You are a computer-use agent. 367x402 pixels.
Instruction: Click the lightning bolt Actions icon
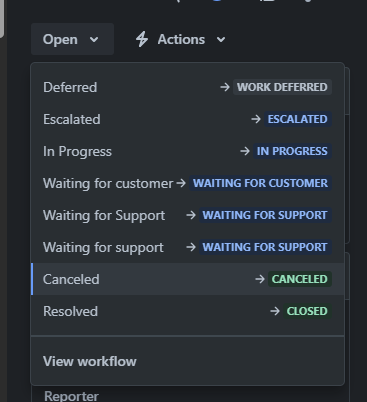[142, 39]
